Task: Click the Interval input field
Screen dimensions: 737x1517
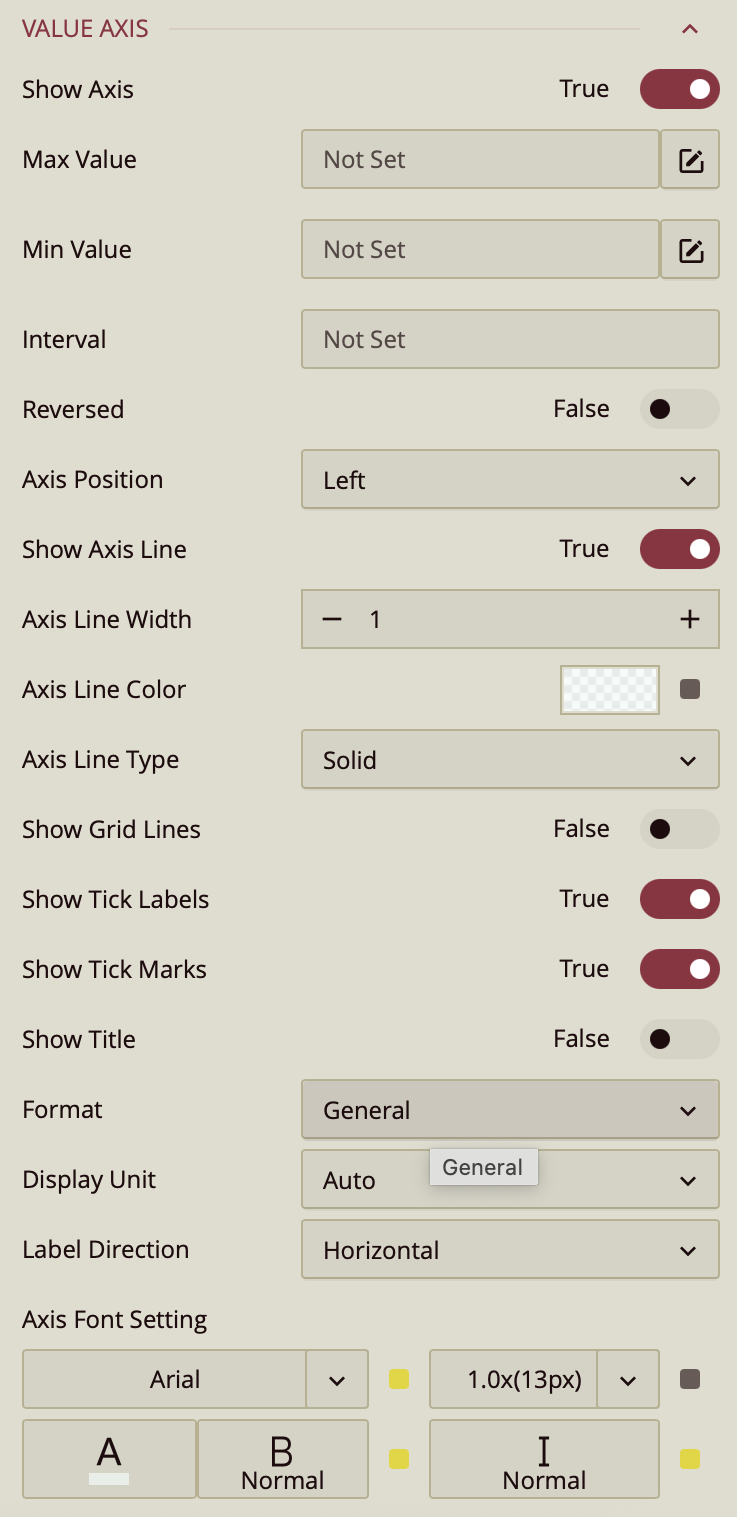Action: pos(510,339)
